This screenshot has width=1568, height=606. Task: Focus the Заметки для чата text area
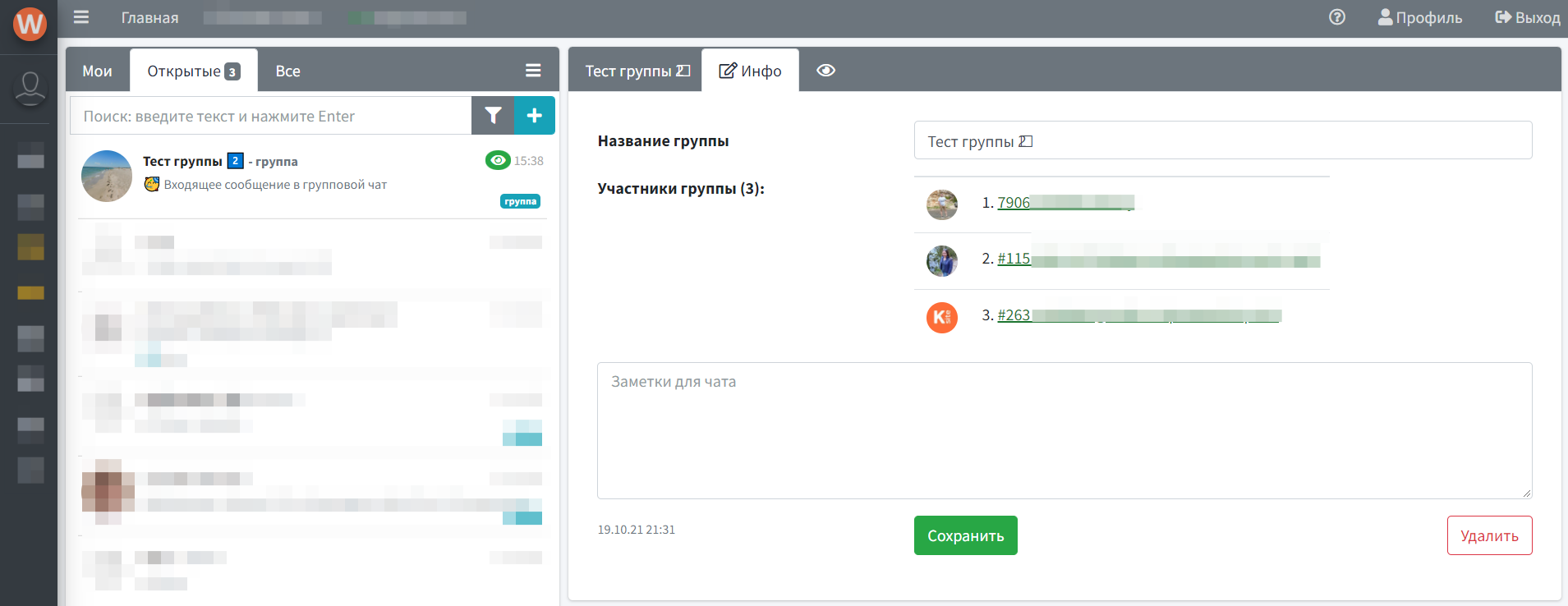pyautogui.click(x=1064, y=430)
